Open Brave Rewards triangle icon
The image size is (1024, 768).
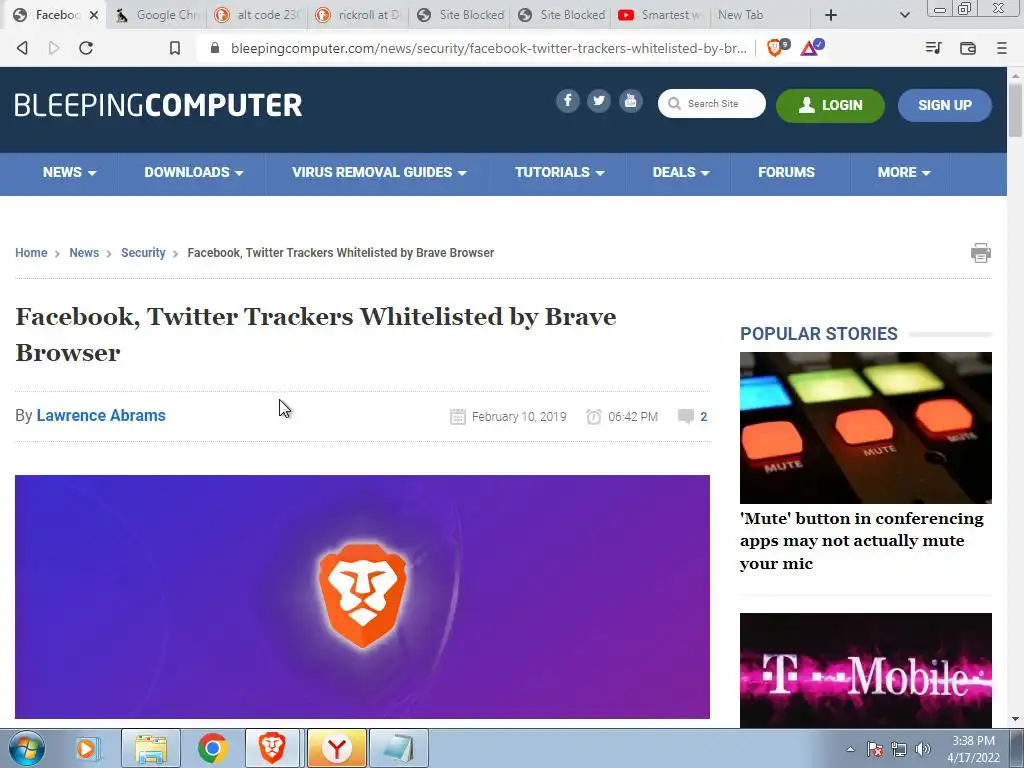(x=812, y=47)
